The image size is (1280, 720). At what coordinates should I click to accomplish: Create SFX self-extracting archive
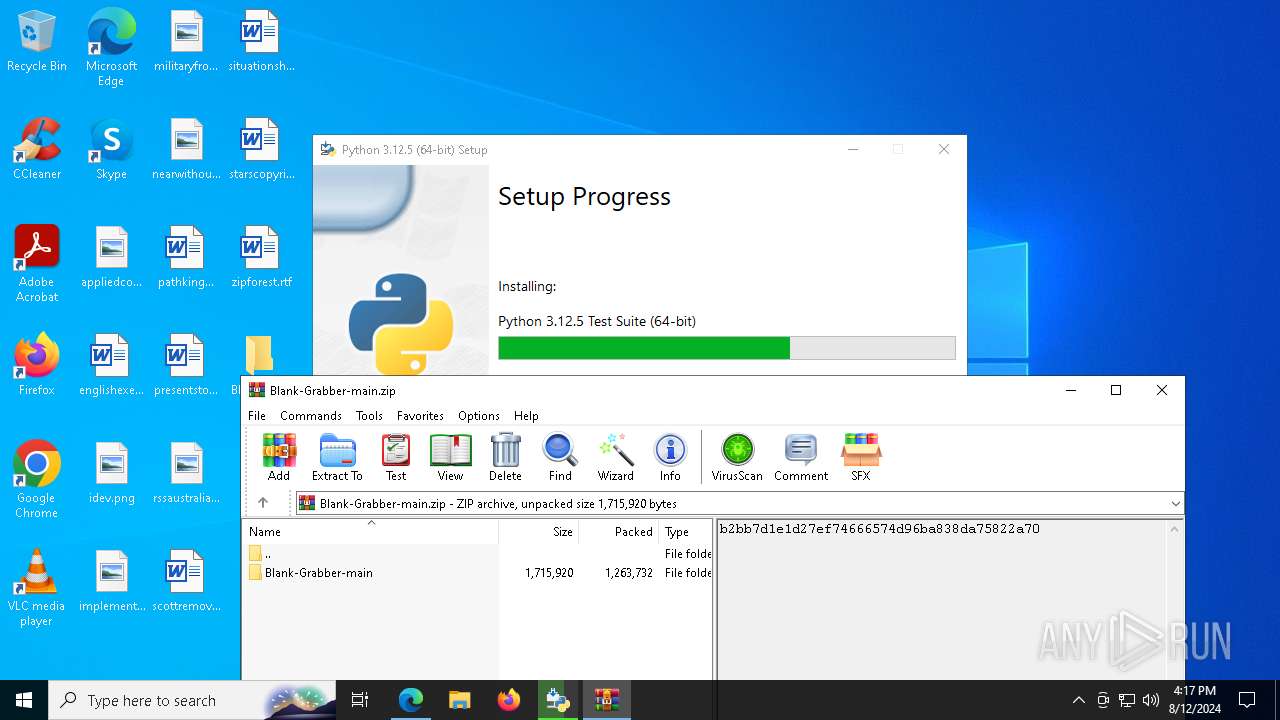[861, 458]
